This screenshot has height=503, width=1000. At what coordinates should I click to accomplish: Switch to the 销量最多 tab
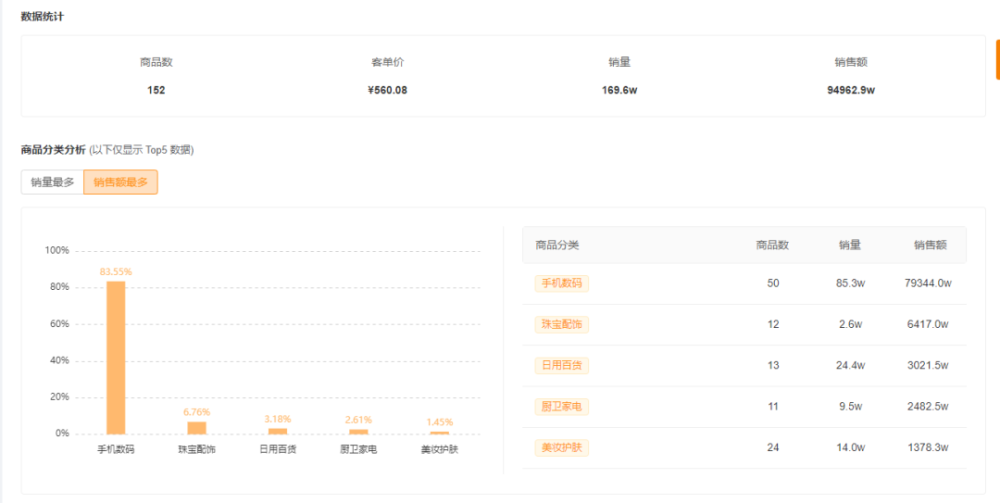(52, 182)
